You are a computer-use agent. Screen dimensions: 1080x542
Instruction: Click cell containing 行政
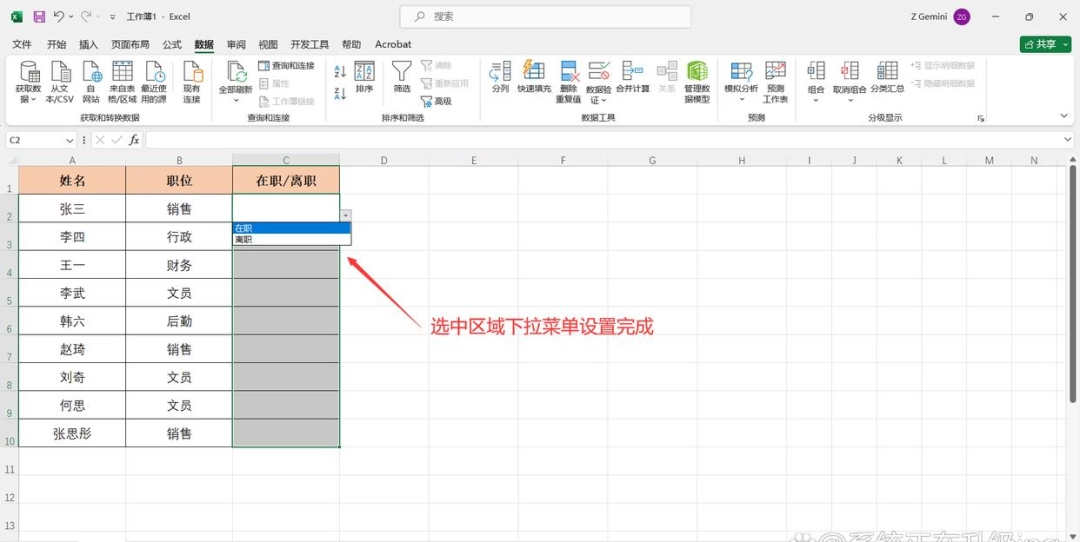[179, 237]
